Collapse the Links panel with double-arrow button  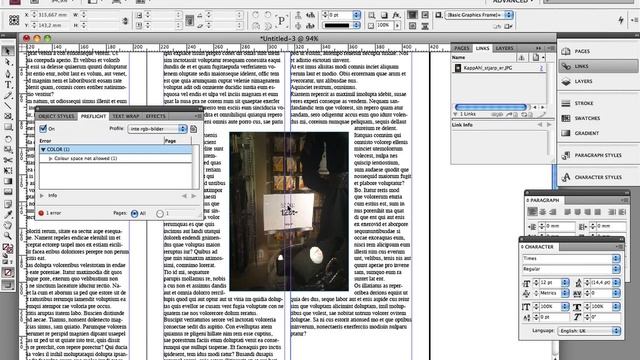click(x=538, y=48)
